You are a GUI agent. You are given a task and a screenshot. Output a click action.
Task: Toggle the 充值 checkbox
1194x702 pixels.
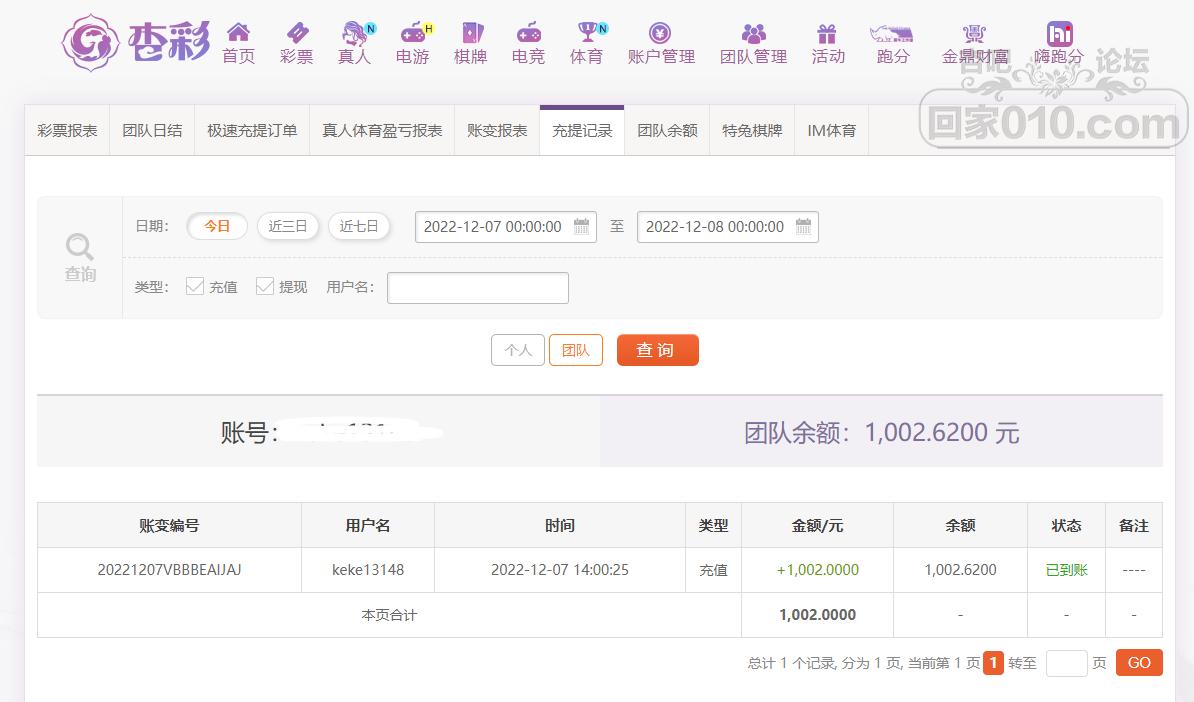click(x=195, y=287)
